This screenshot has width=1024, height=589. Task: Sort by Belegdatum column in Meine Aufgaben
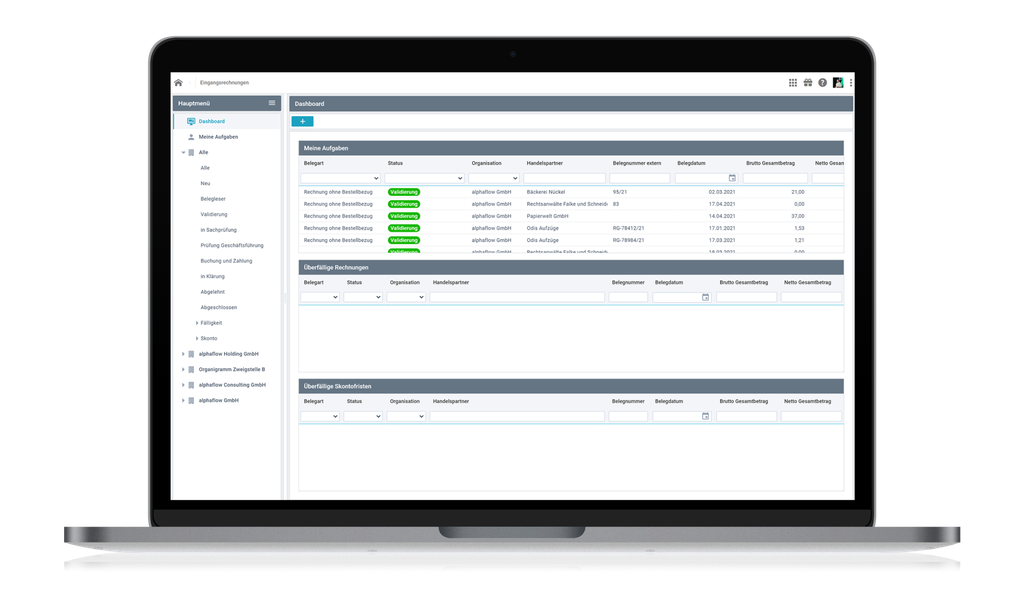click(x=691, y=163)
